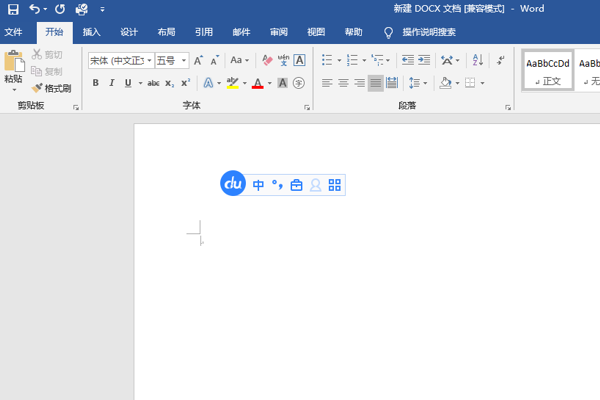
Task: Toggle show paragraph marks icon
Action: pyautogui.click(x=501, y=60)
